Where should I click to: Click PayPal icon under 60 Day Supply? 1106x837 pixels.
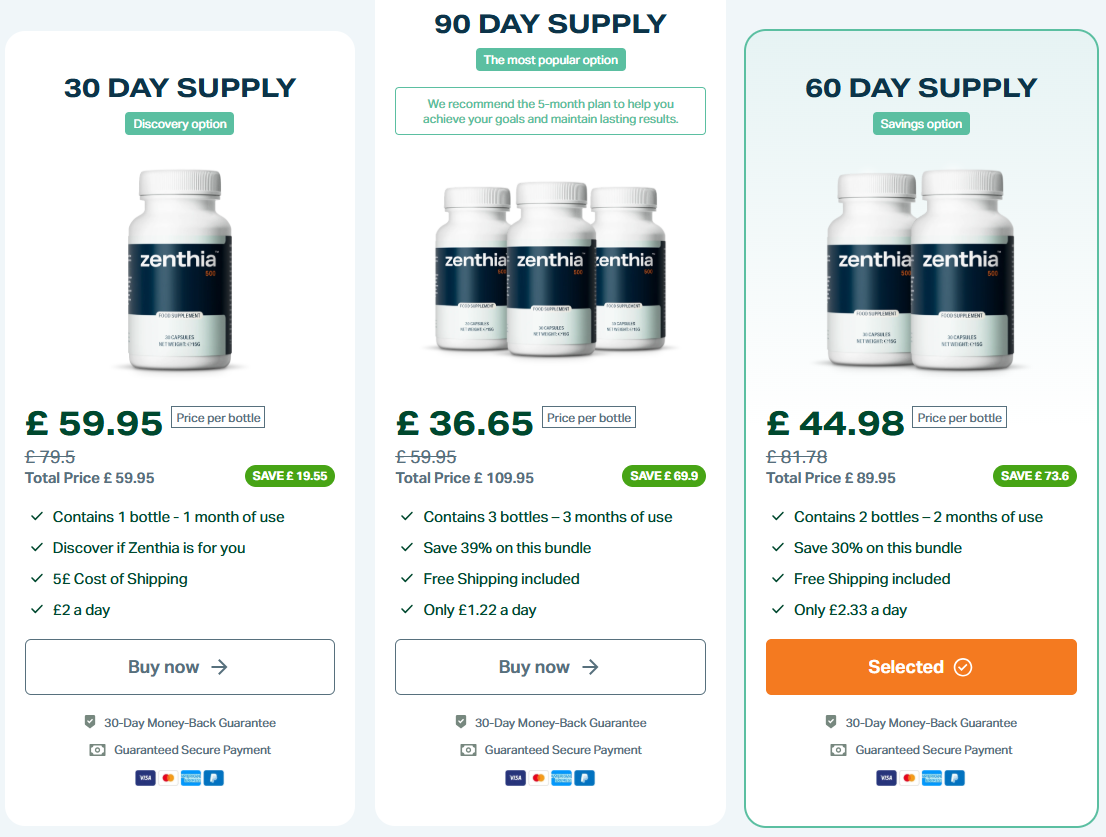[954, 777]
